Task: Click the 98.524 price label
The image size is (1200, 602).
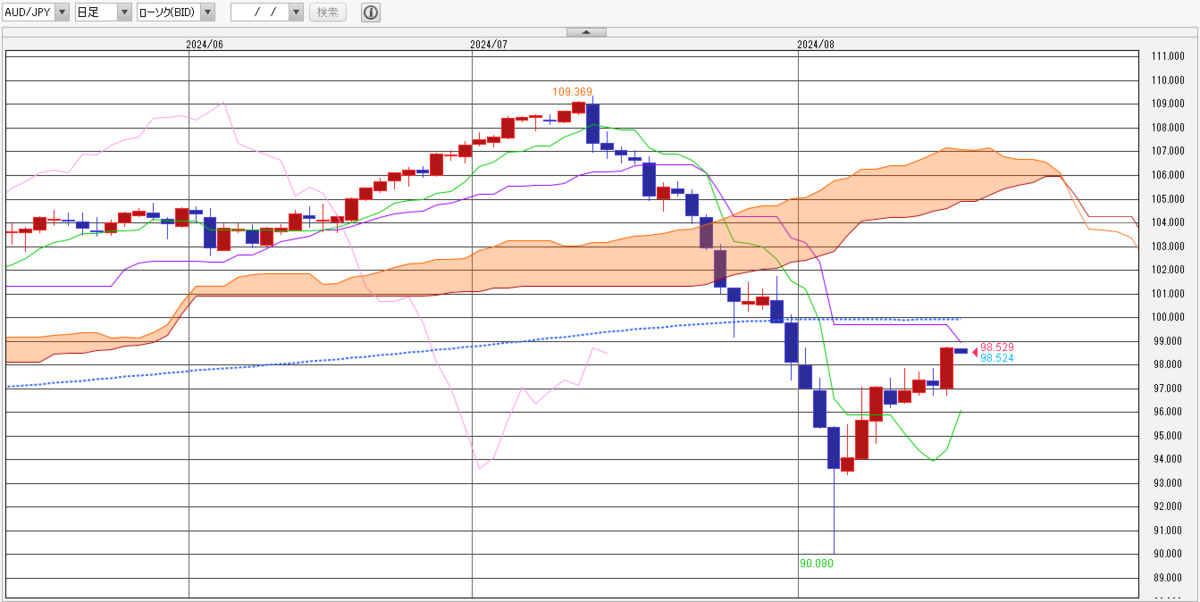Action: coord(997,357)
